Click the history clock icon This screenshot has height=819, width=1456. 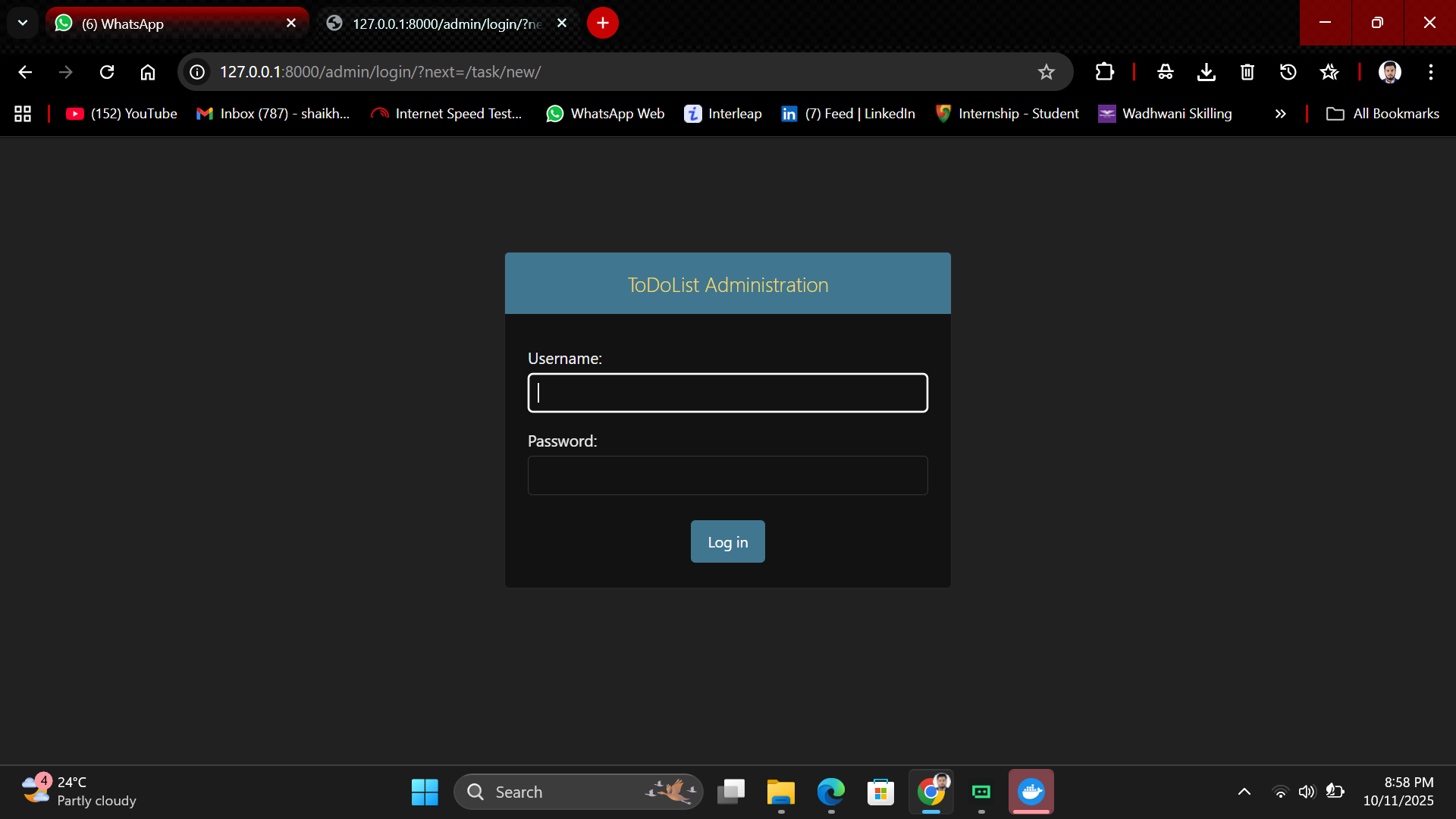tap(1288, 72)
